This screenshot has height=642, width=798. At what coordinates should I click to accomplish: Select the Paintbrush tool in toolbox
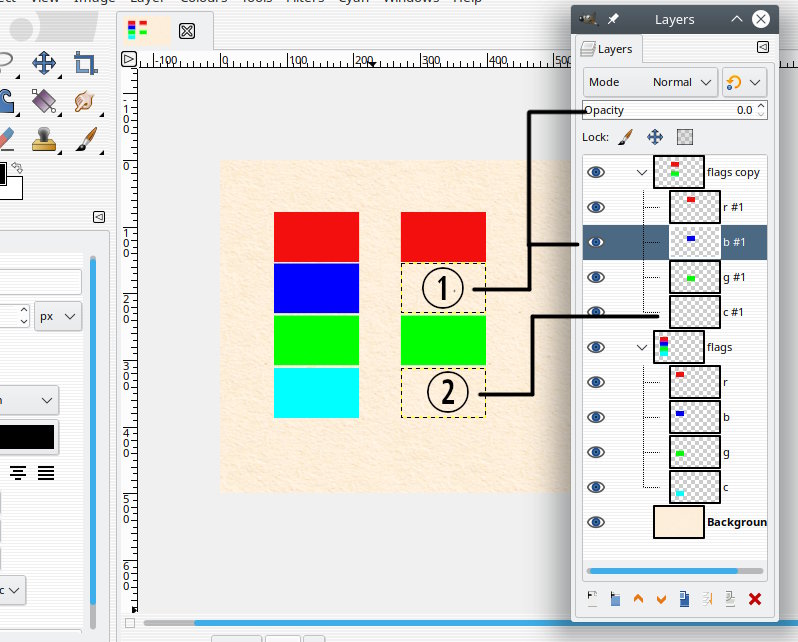coord(87,139)
